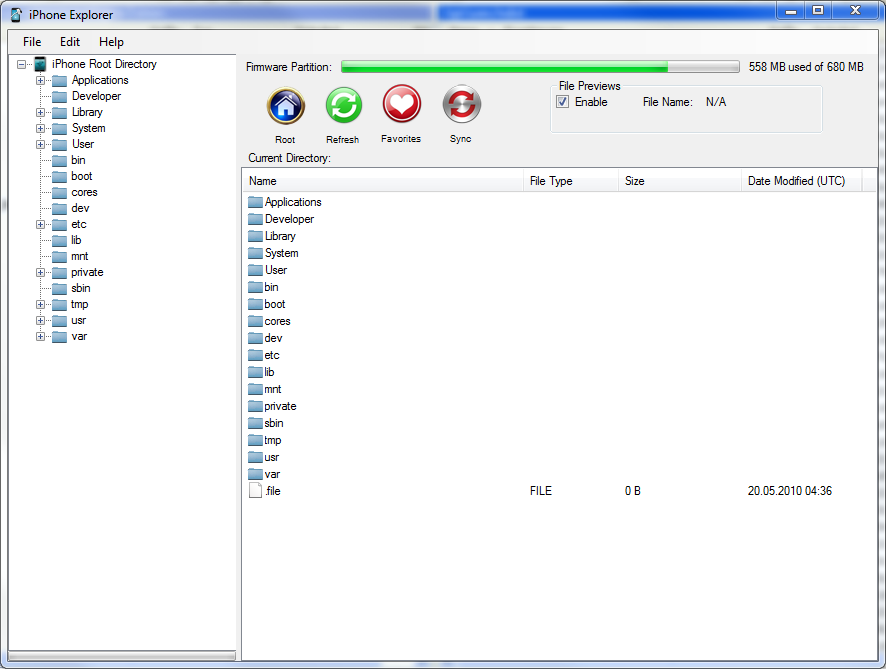Expand the Applications tree node
This screenshot has height=669, width=886.
(x=40, y=80)
